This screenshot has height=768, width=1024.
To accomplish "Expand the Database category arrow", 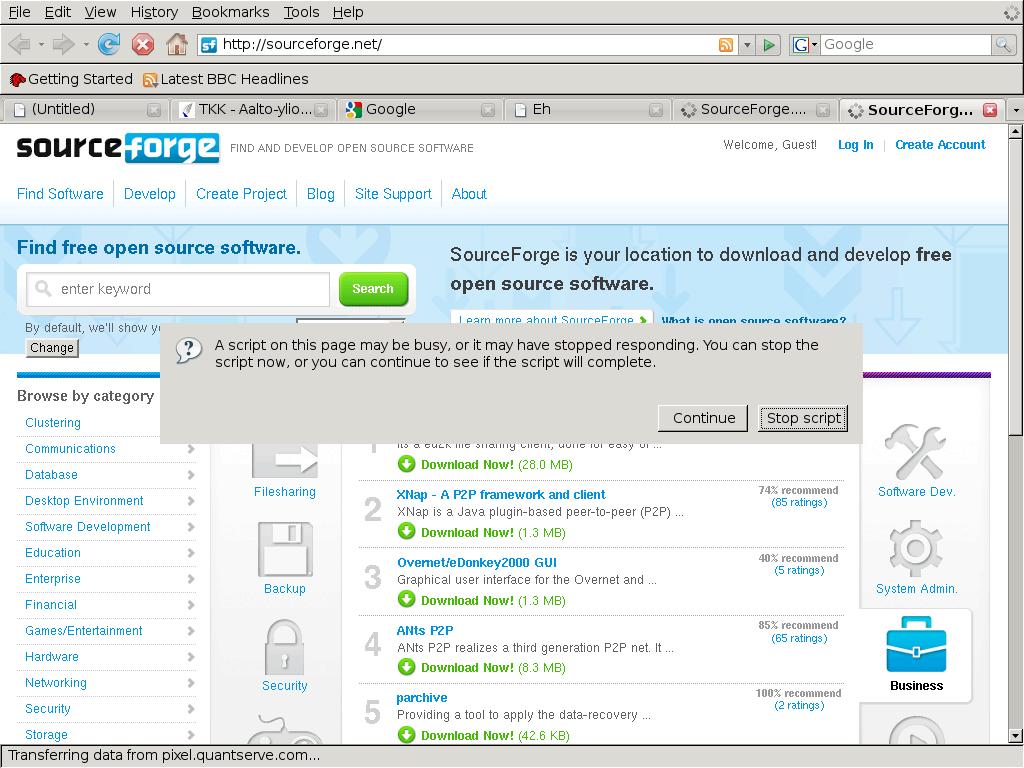I will 191,475.
